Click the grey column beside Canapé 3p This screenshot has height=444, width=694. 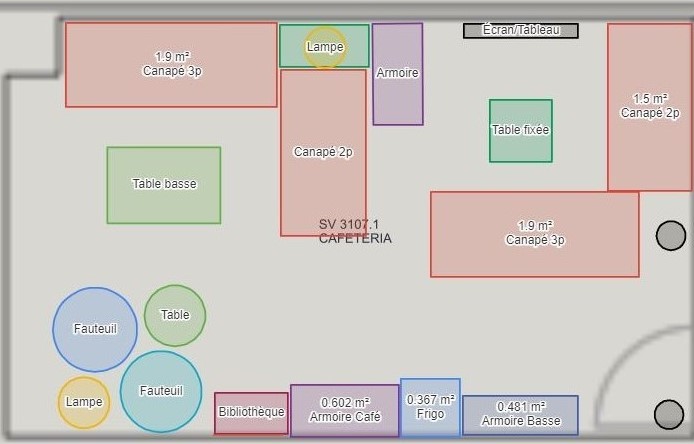point(671,236)
